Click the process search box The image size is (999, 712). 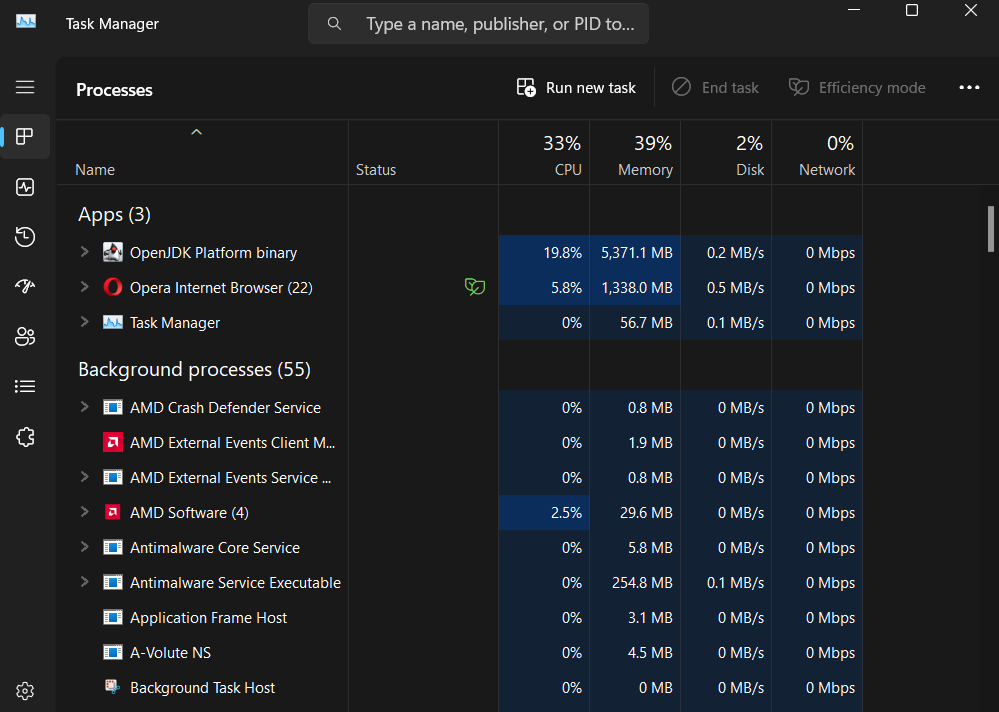point(478,24)
